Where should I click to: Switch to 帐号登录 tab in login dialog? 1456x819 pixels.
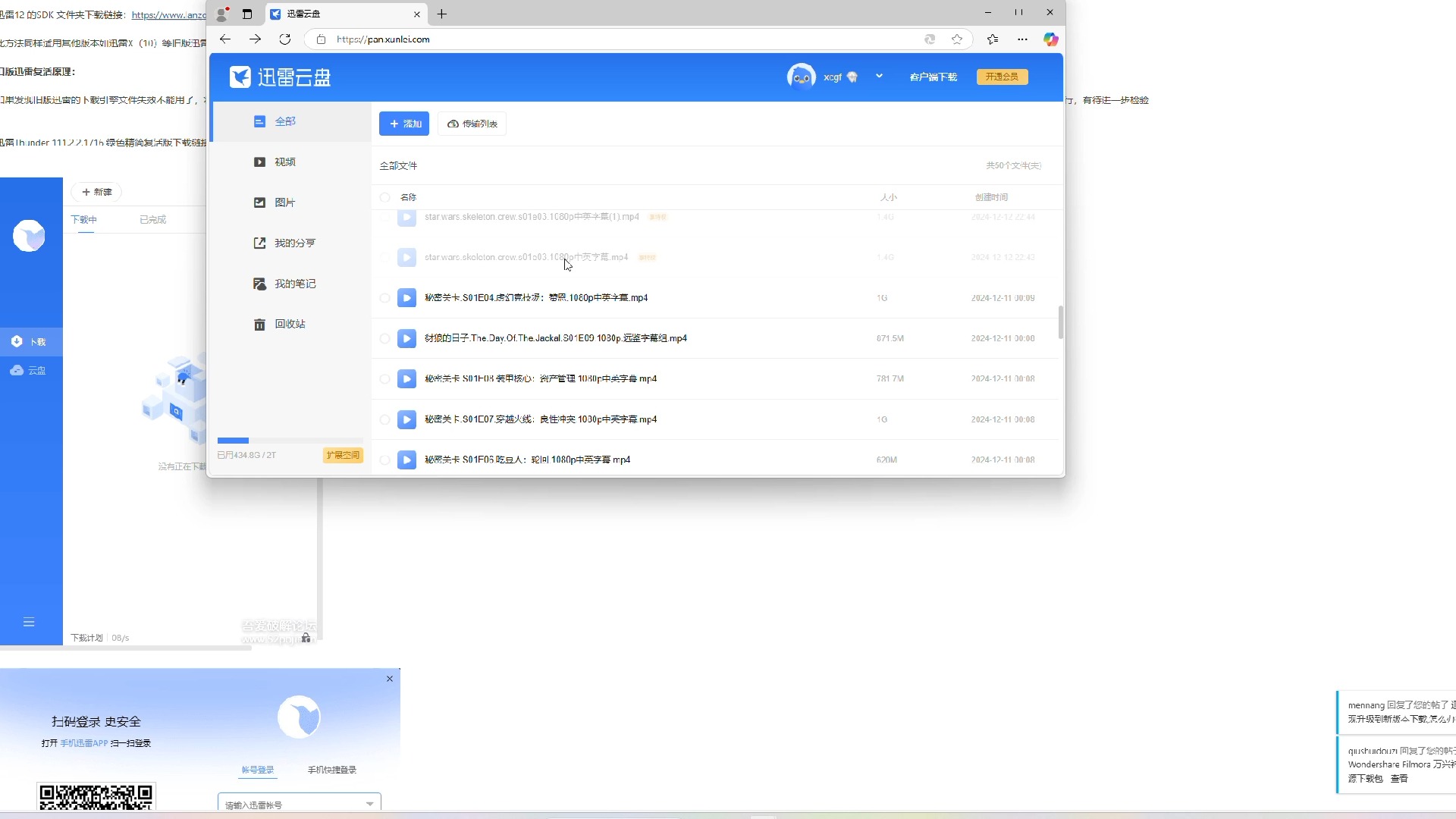(x=258, y=770)
